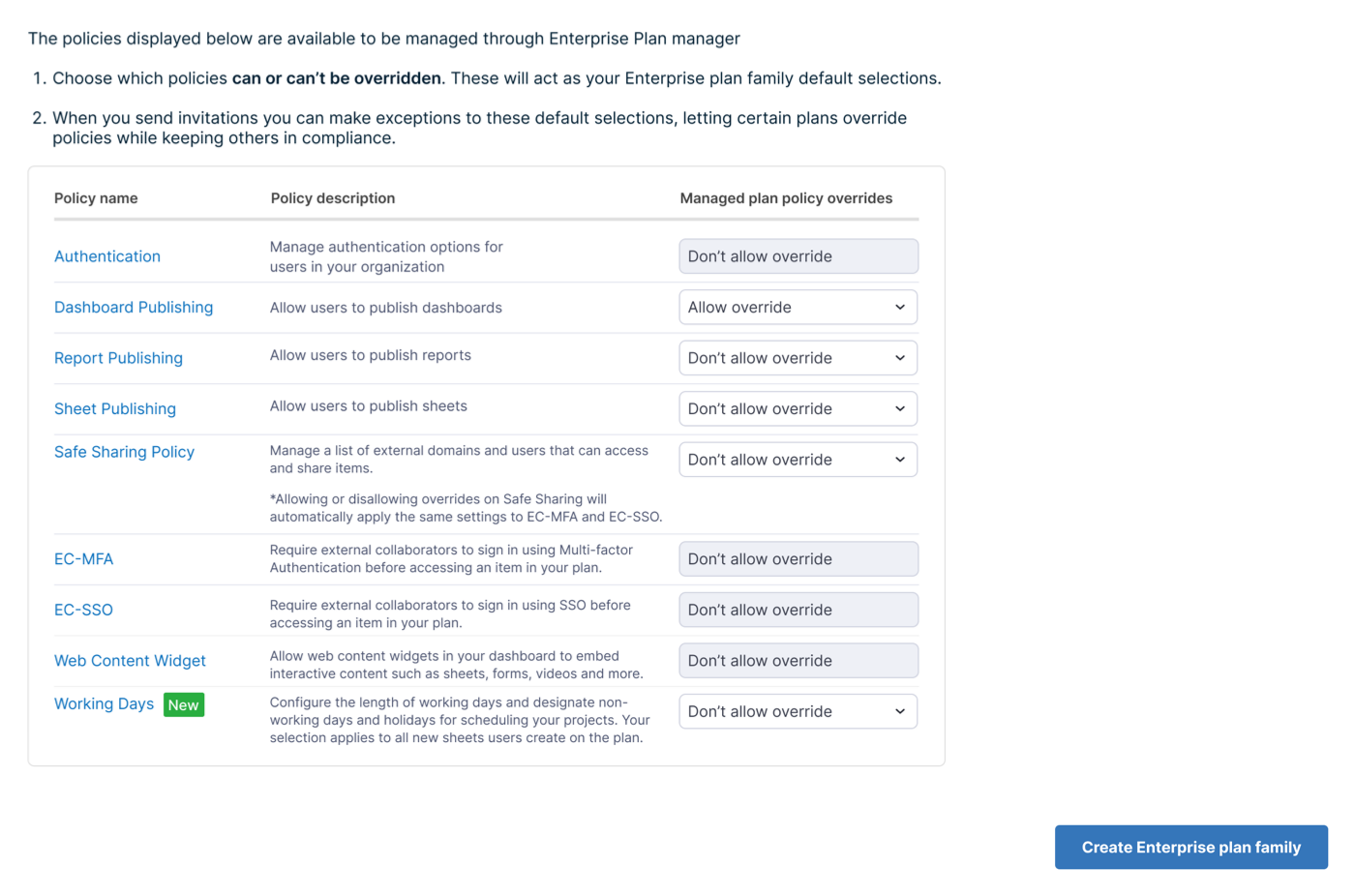Click the EC-MFA policy link
Viewport: 1355px width, 896px height.
point(83,559)
